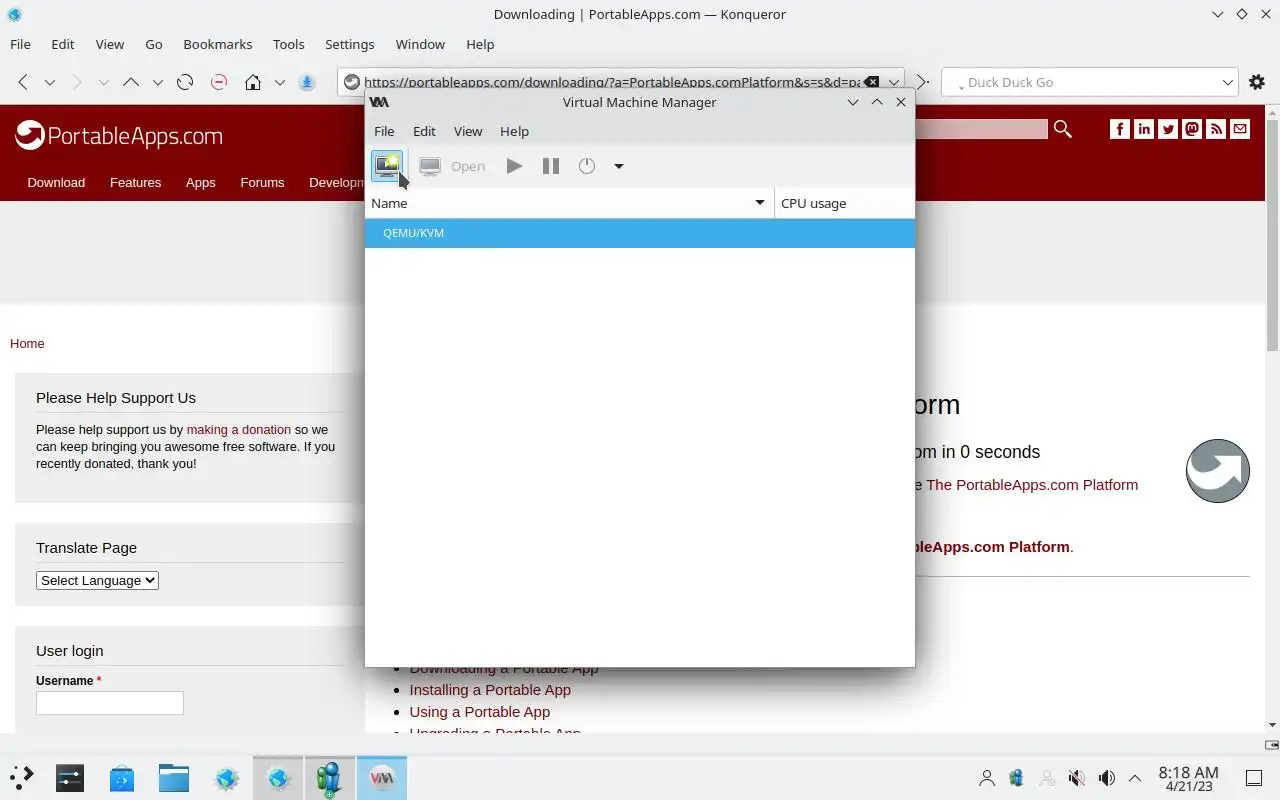Clear the Konqueror URL bar
Screen dimensions: 1280x800
click(x=872, y=82)
